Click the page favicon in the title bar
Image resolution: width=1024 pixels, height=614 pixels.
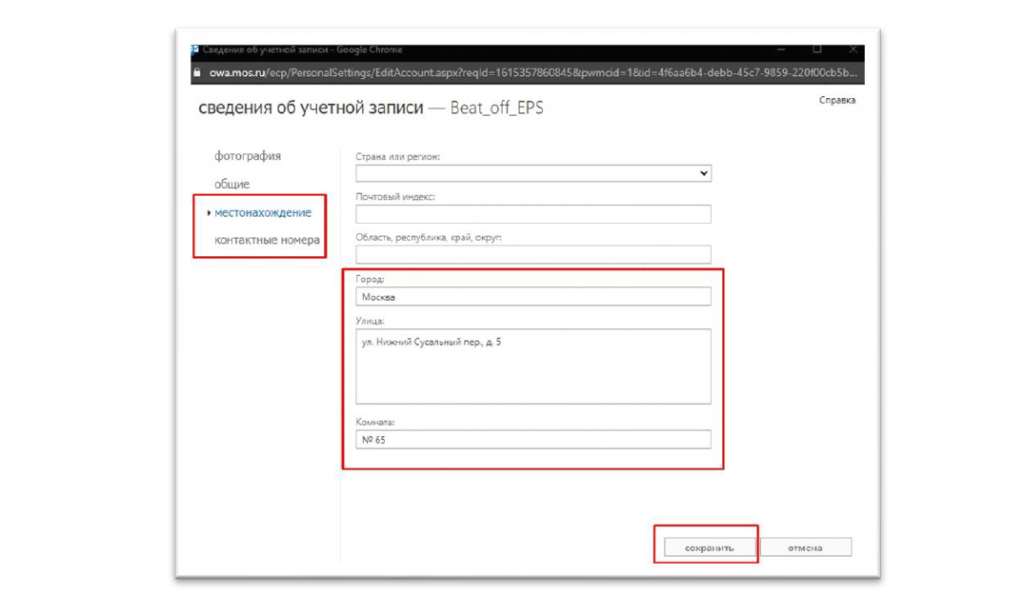pos(195,49)
